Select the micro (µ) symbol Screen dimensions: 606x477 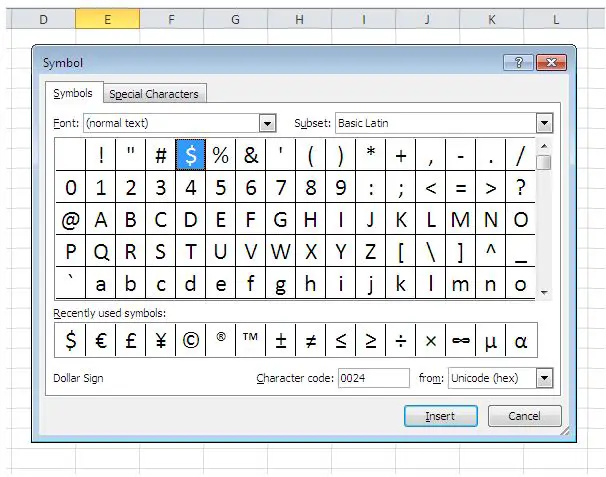(491, 340)
